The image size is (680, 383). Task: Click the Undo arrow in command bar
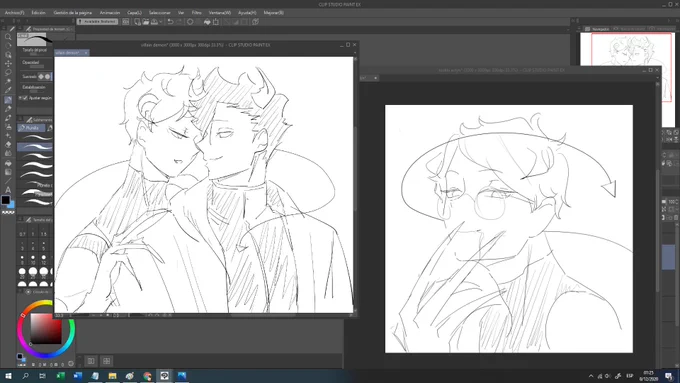[170, 22]
